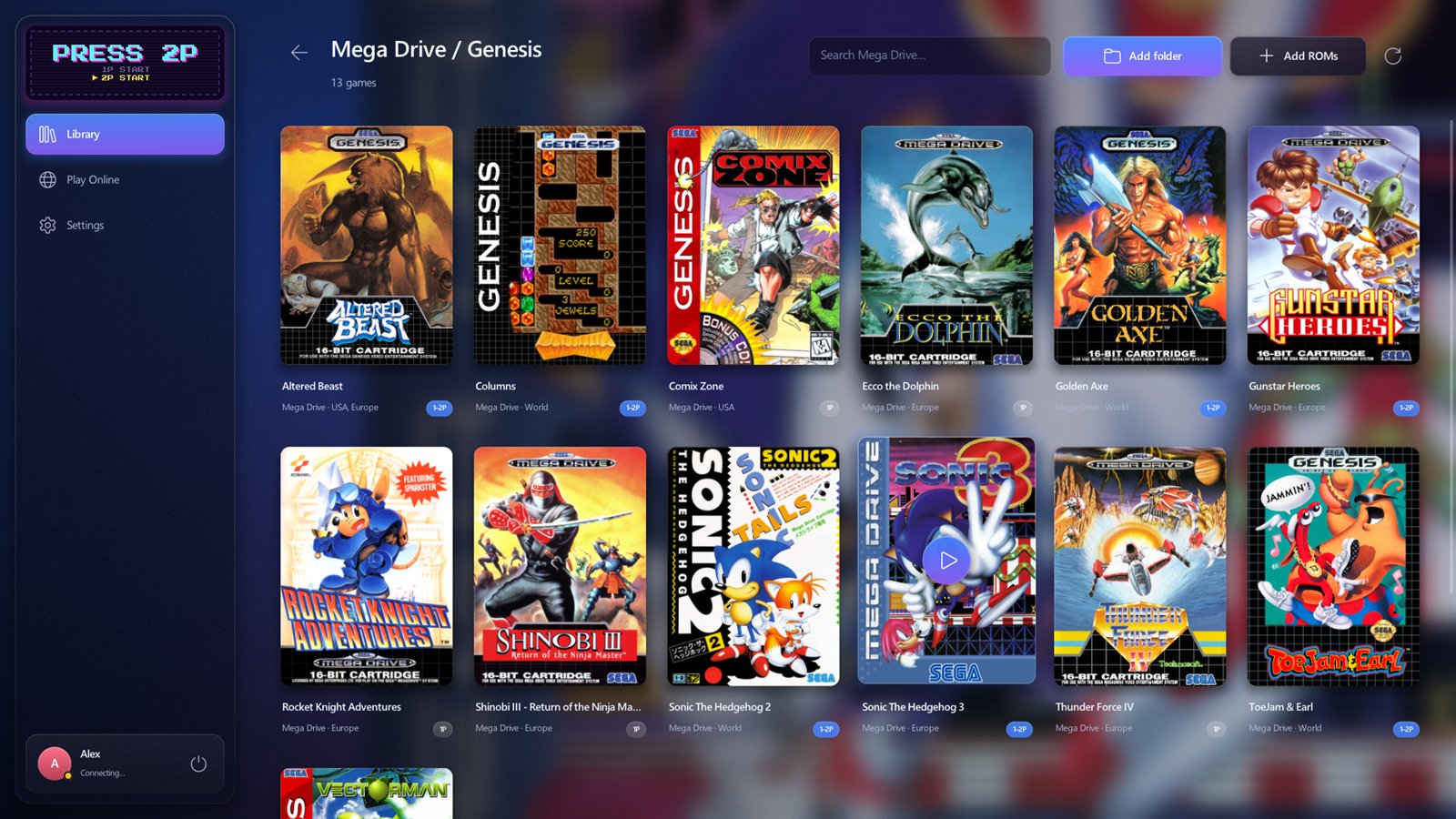Click the Add folder button
The image size is (1456, 819).
tap(1142, 56)
